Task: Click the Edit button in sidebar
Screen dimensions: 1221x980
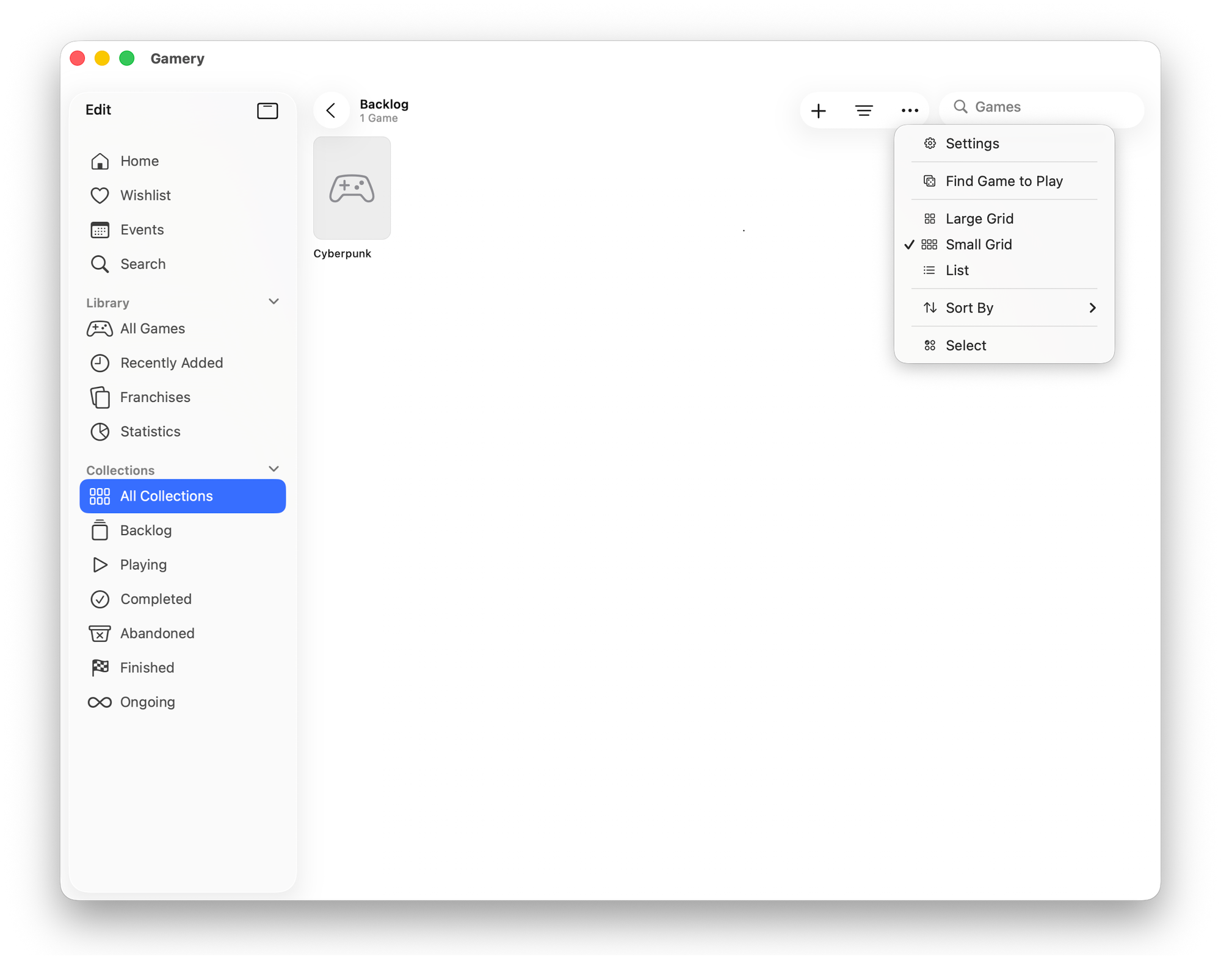Action: pos(98,110)
